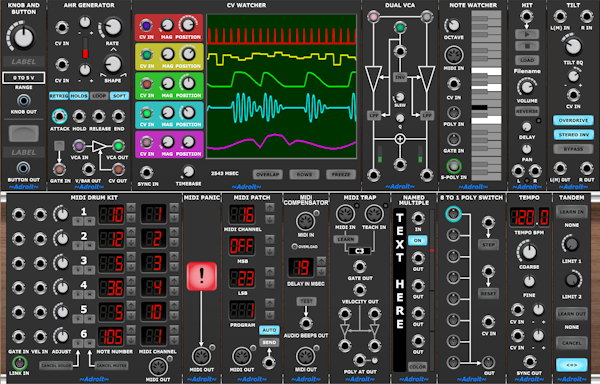Image resolution: width=600 pixels, height=384 pixels.
Task: Click the TEXT HERE label strip
Action: tap(399, 290)
